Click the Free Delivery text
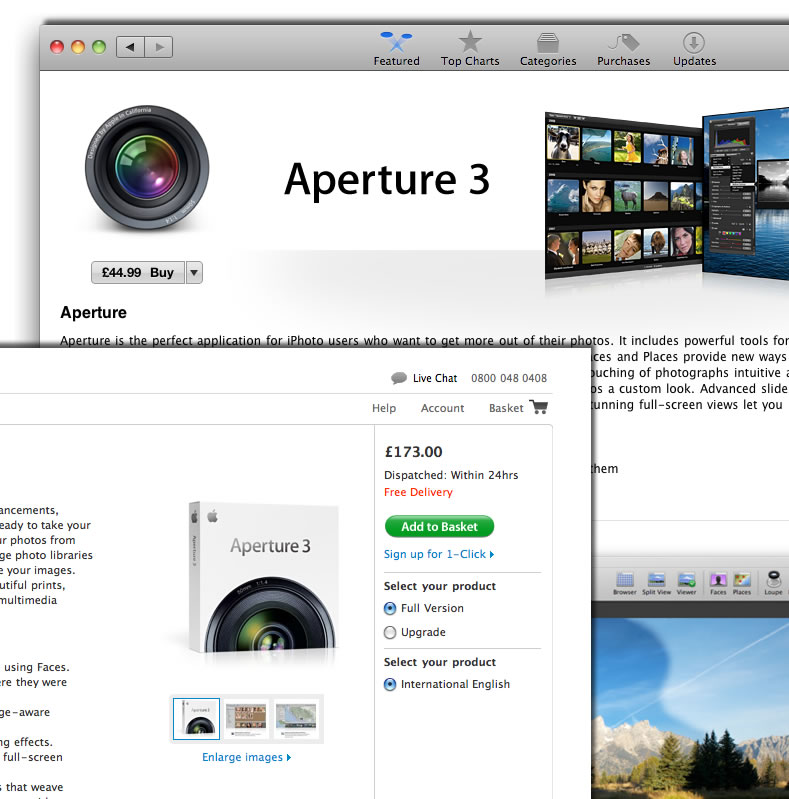This screenshot has width=789, height=799. coord(418,492)
